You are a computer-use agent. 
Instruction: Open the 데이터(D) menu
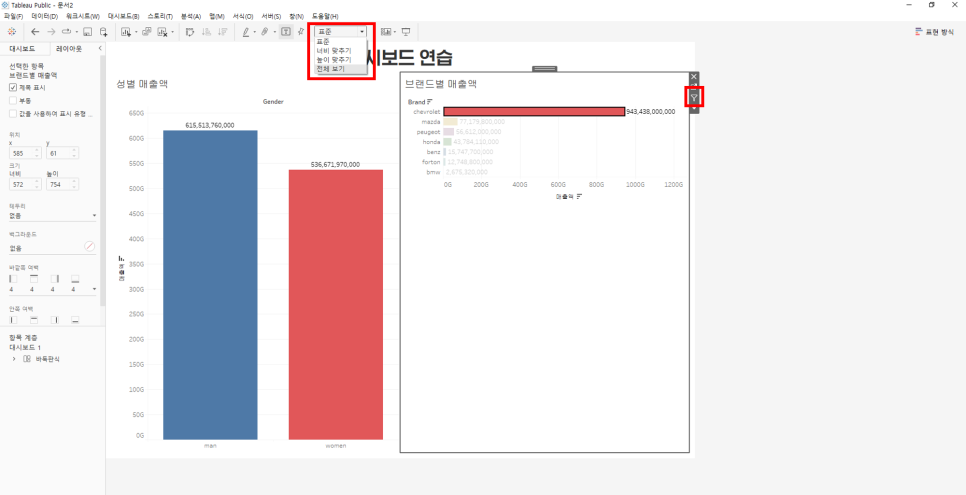44,15
